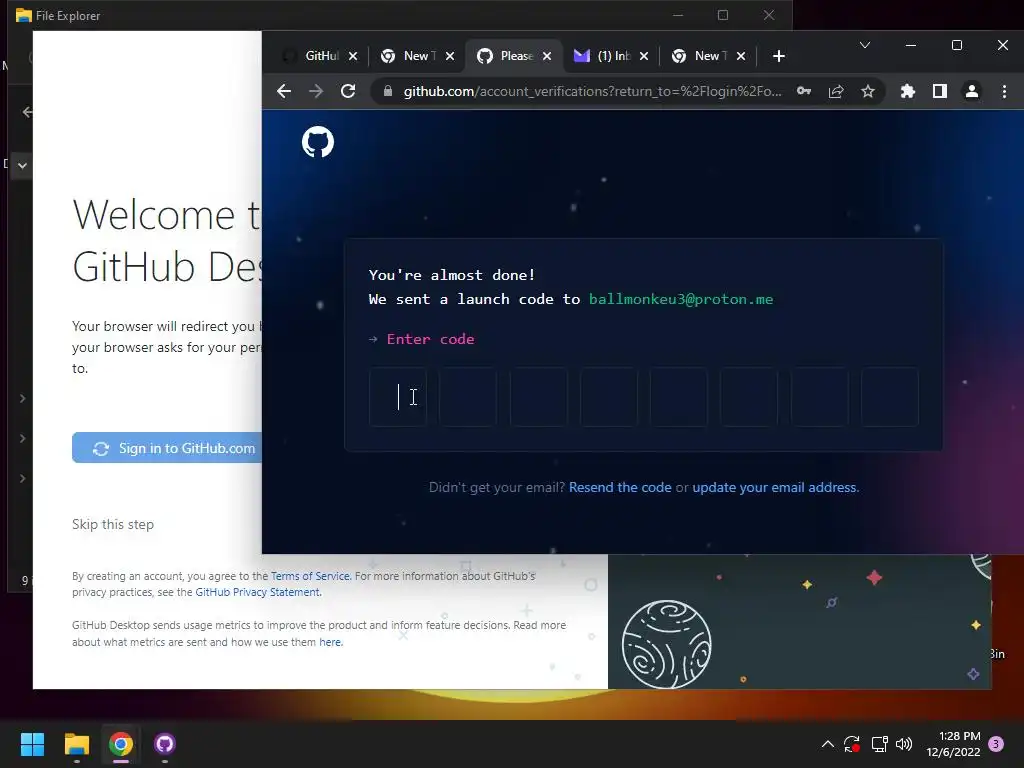1024x768 pixels.
Task: Close the last New Tab tab
Action: pyautogui.click(x=741, y=56)
